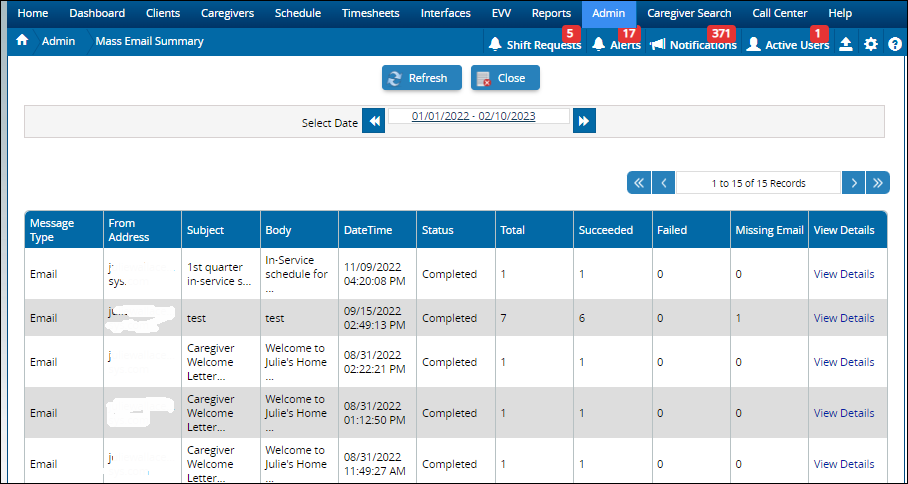Viewport: 908px width, 484px height.
Task: View details for 09/15/2022 test email
Action: coord(844,318)
